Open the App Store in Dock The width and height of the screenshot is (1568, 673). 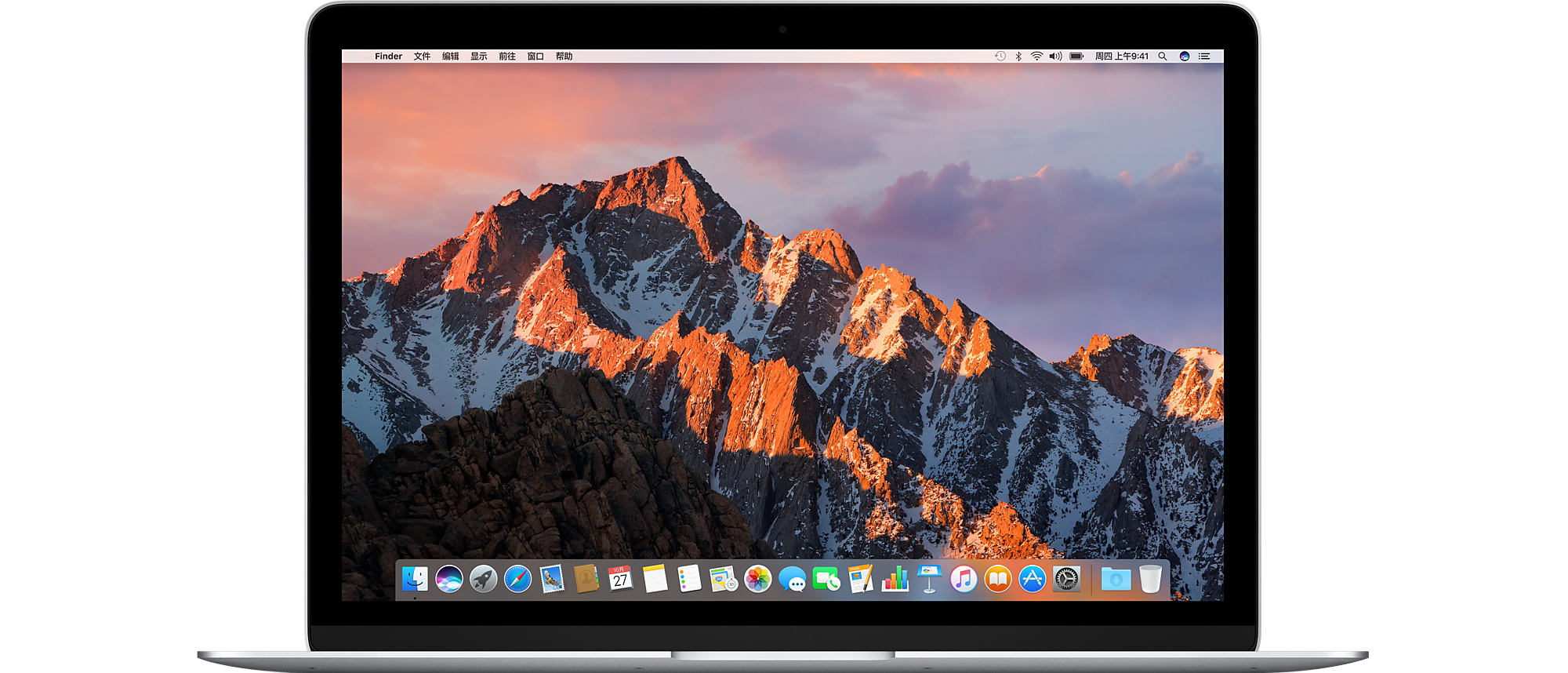coord(1033,579)
